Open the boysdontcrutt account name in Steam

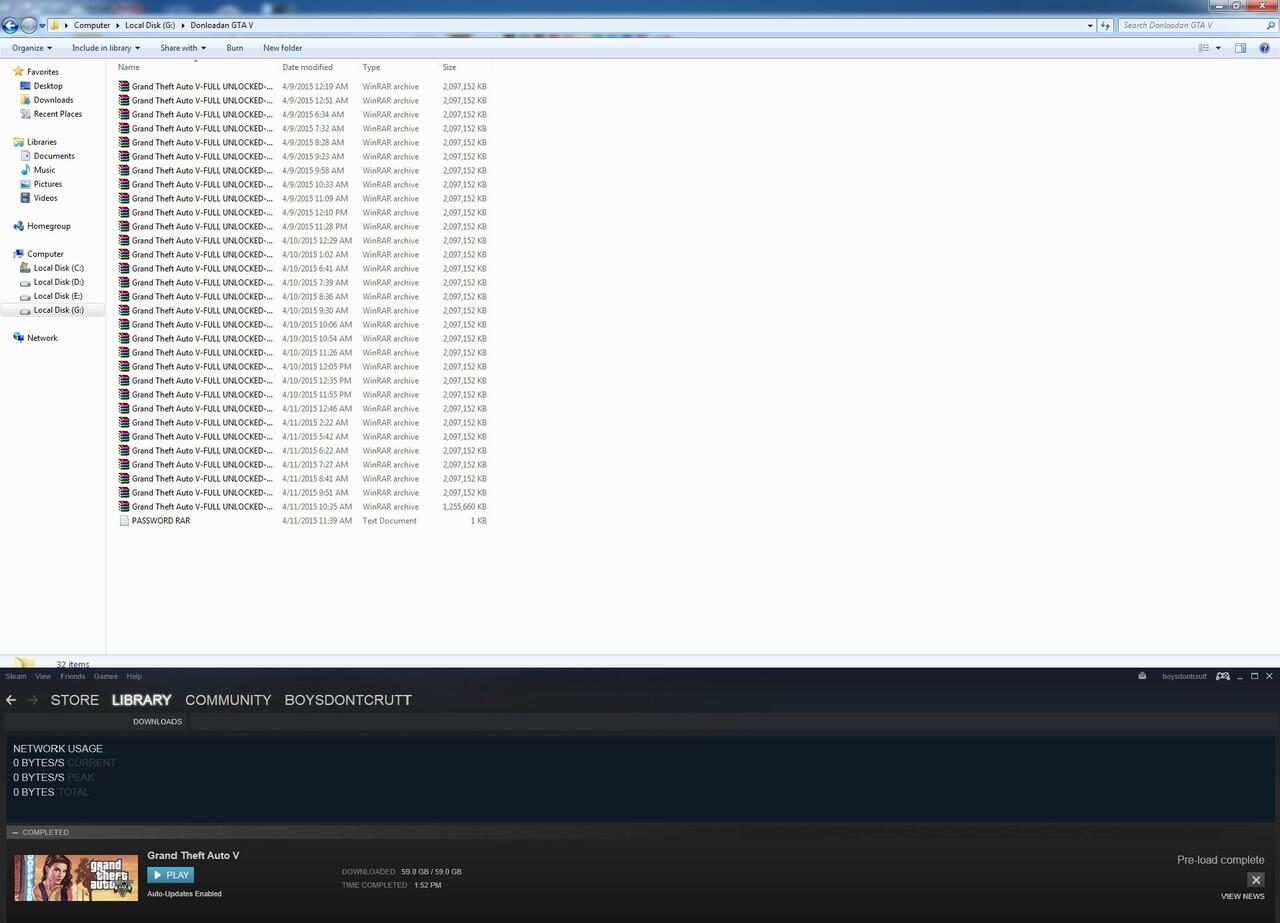click(x=1184, y=676)
